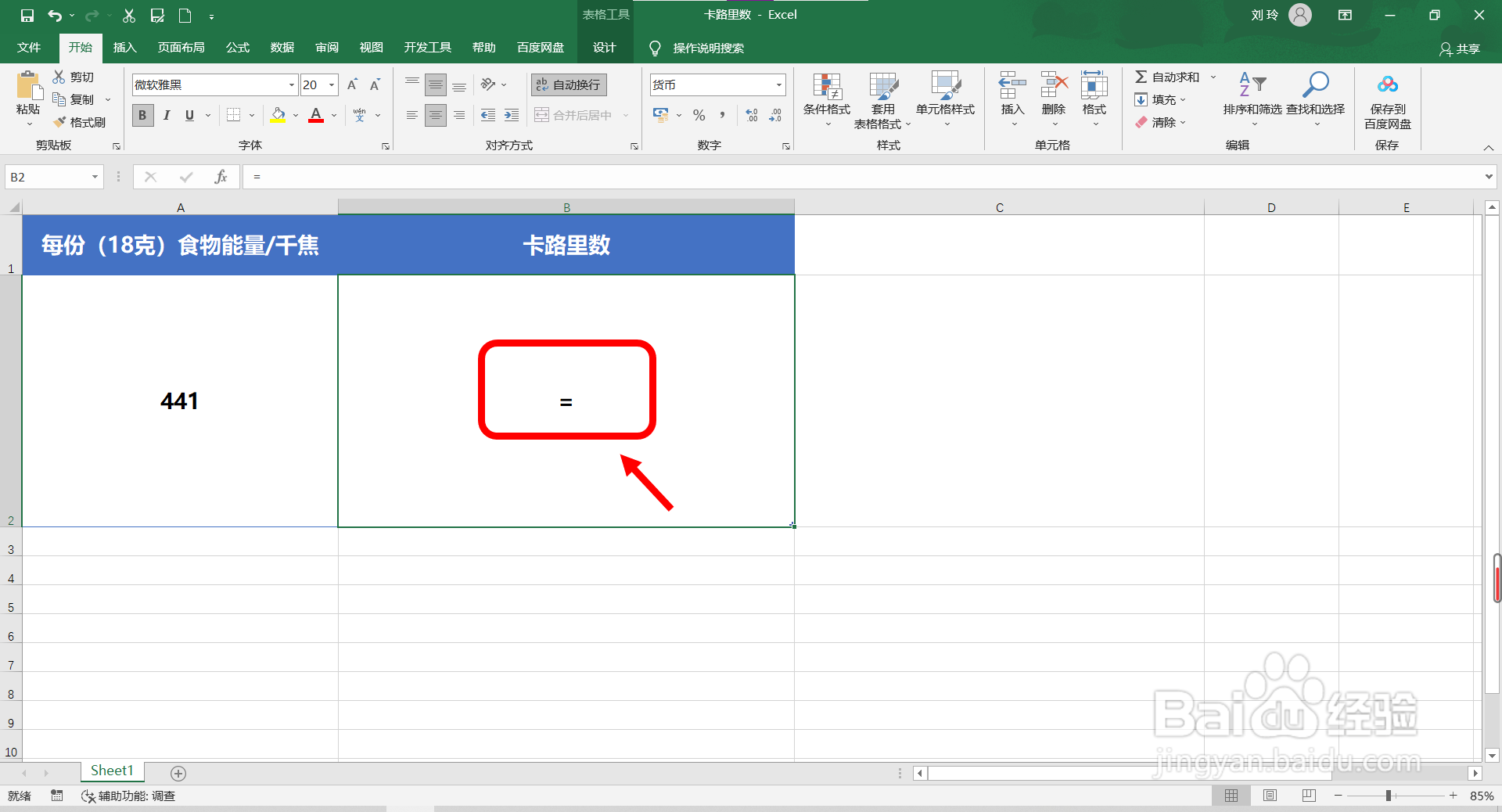This screenshot has height=812, width=1502.
Task: Click the AutoSum (自动求和) button
Action: 1167,77
